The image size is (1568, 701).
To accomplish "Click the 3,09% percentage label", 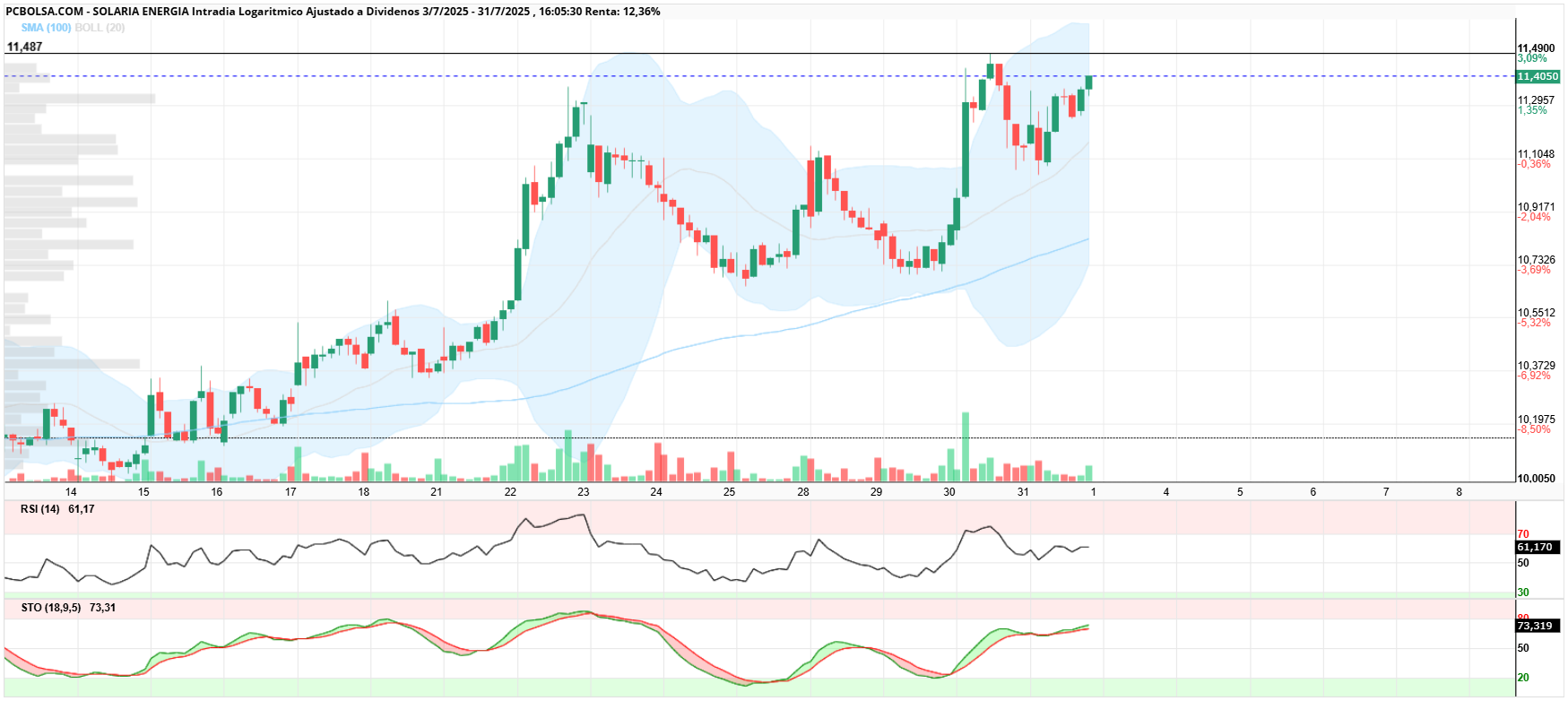I will coord(1532,58).
